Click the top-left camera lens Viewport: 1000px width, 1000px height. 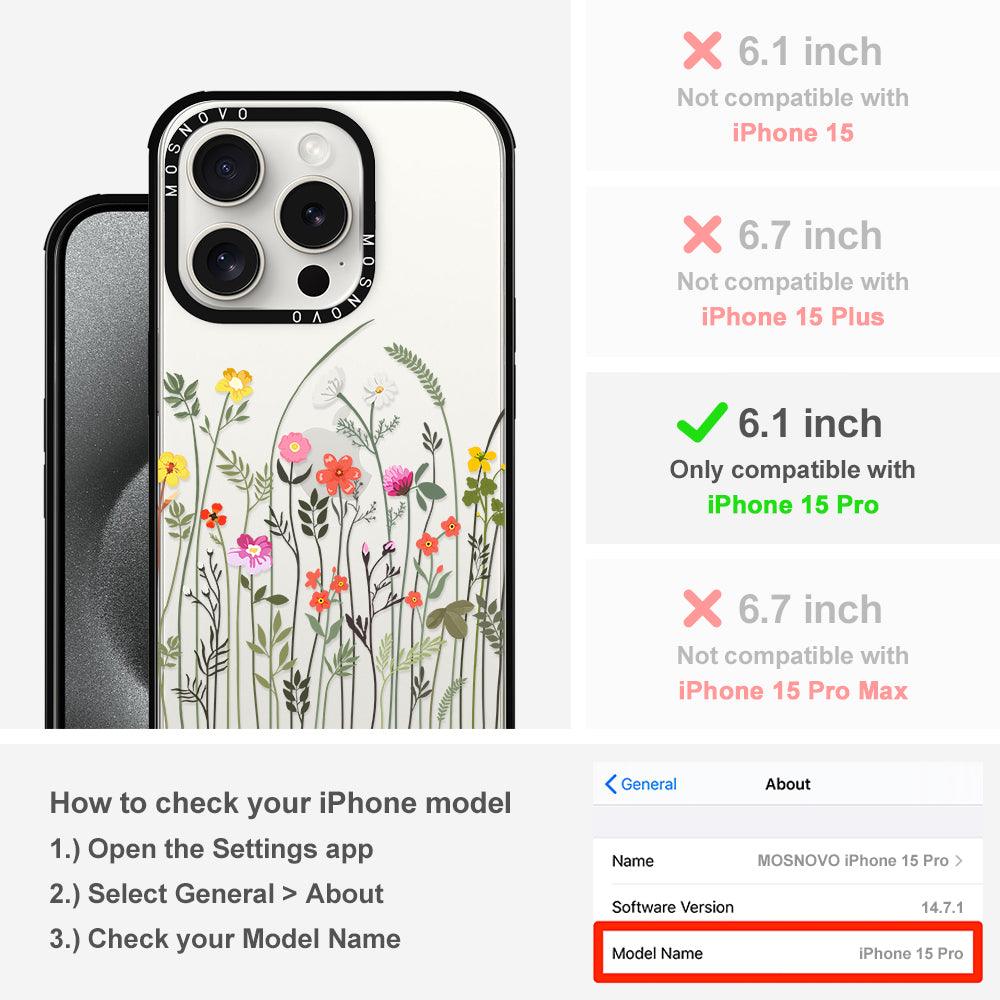(x=226, y=168)
